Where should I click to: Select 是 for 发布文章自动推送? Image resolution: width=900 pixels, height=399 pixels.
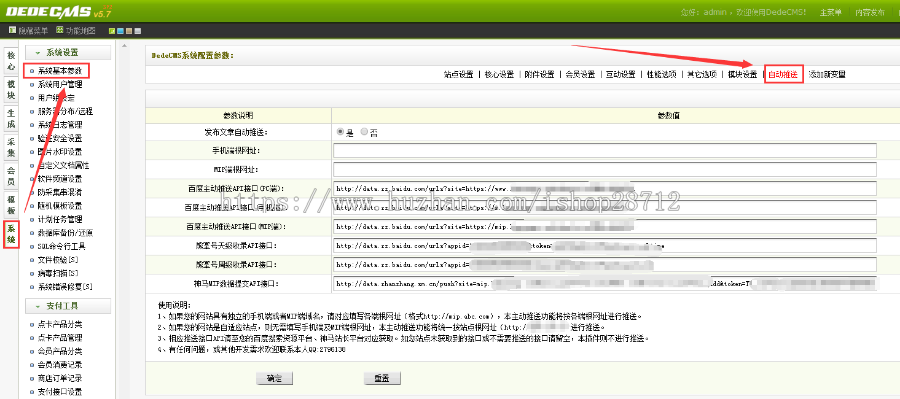340,131
